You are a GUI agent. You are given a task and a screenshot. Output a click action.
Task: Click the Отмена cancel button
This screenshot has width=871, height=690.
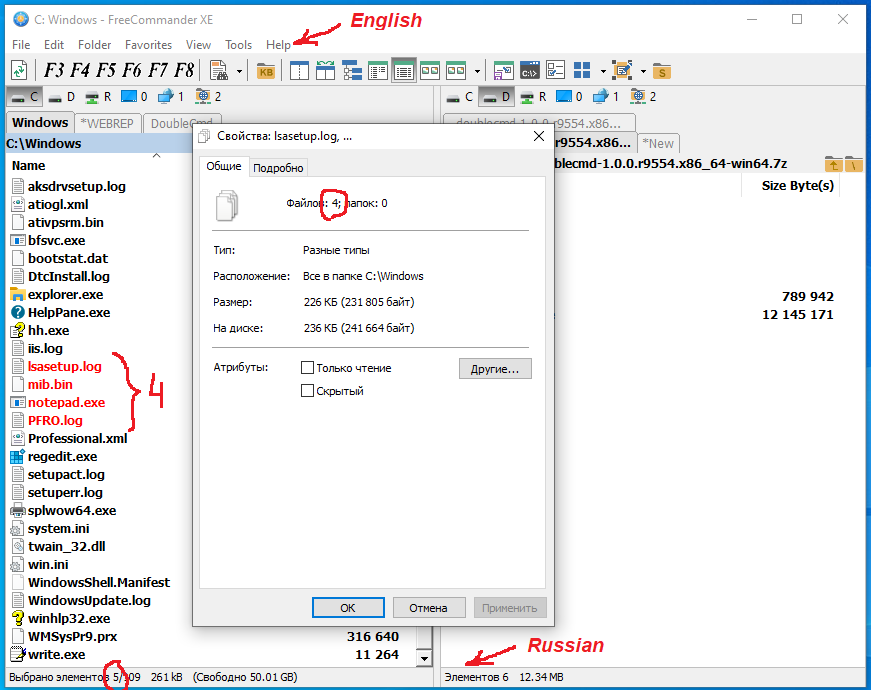click(428, 608)
